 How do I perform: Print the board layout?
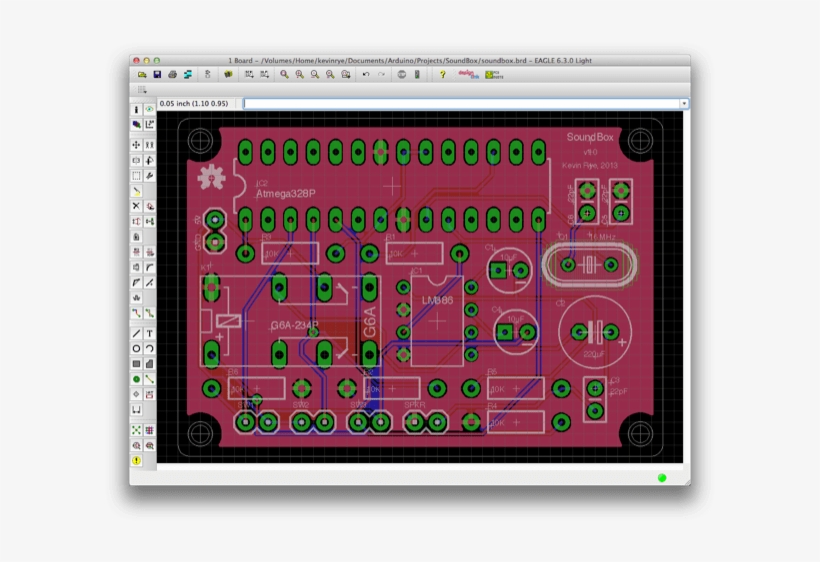[x=173, y=75]
